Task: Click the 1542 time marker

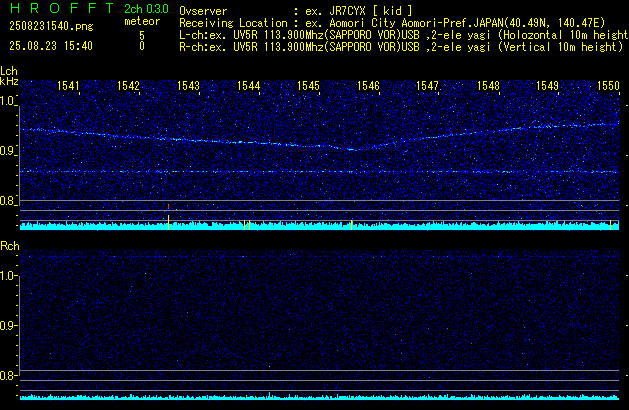Action: coord(128,86)
